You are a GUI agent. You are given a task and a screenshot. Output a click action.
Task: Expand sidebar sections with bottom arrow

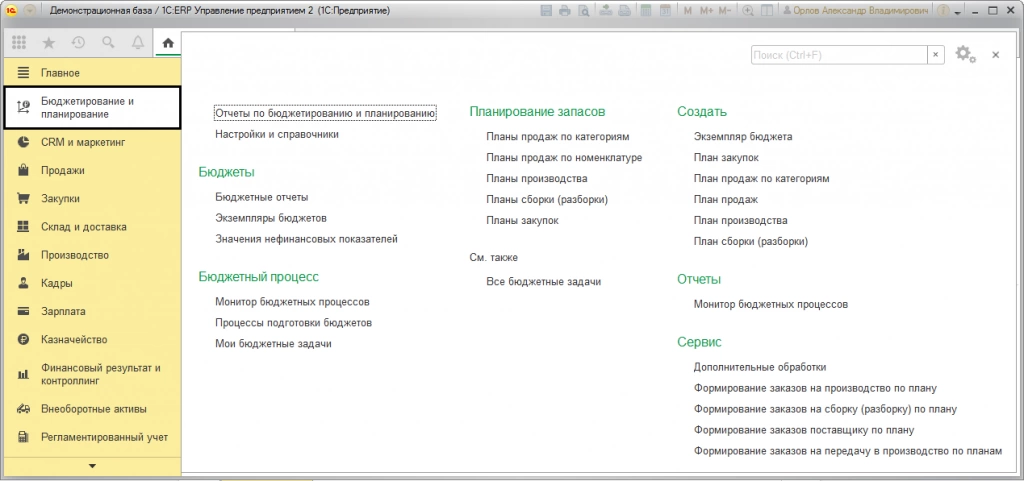[92, 466]
